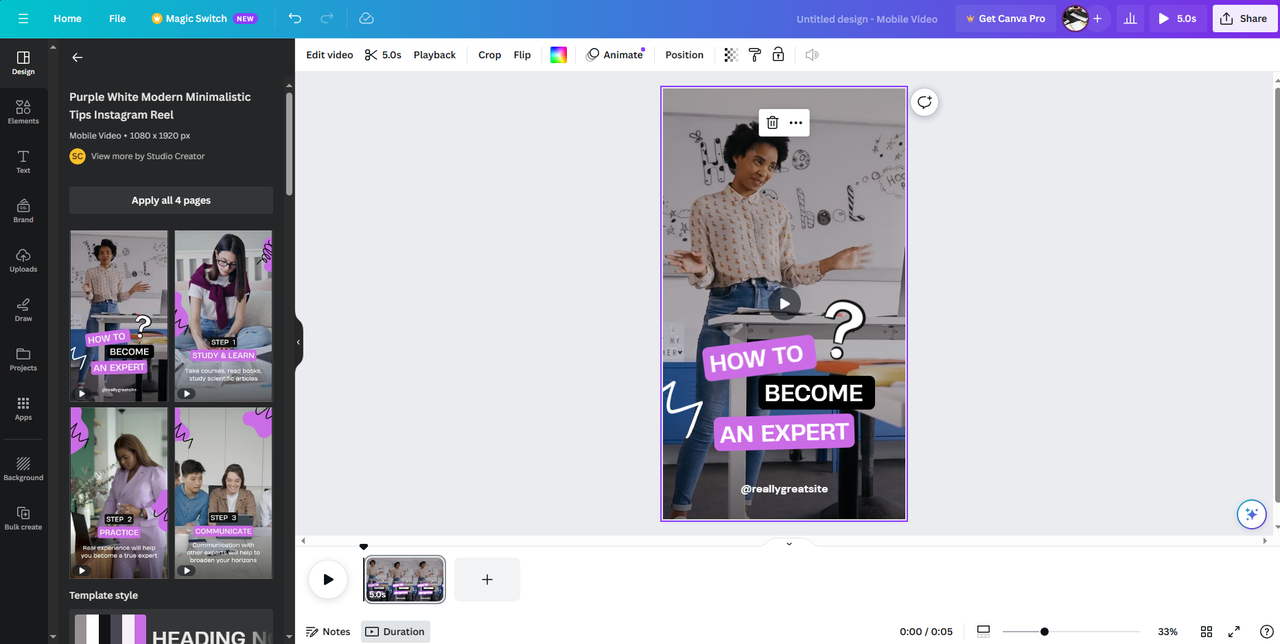Select the template style color palette

(171, 627)
